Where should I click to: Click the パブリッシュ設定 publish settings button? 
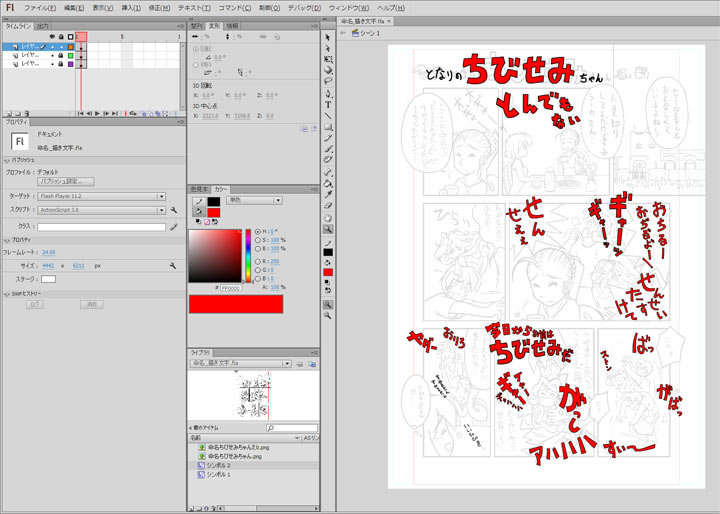[x=66, y=182]
